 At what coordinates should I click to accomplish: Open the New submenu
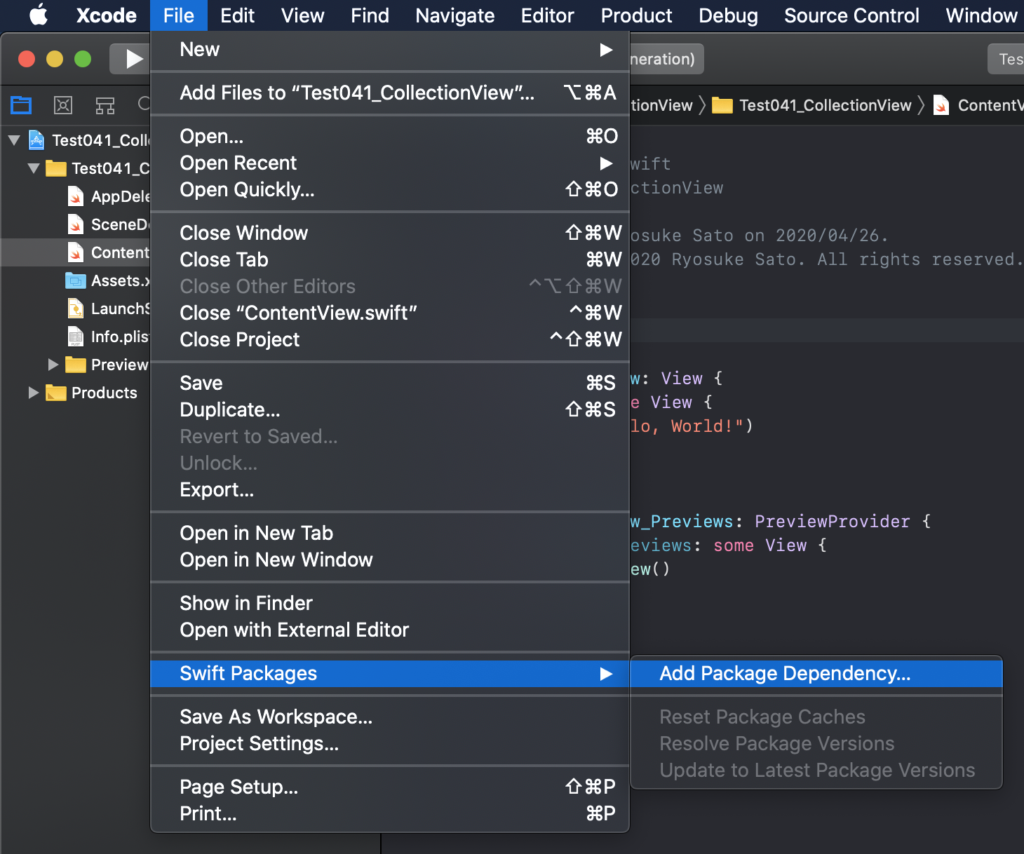click(x=390, y=50)
